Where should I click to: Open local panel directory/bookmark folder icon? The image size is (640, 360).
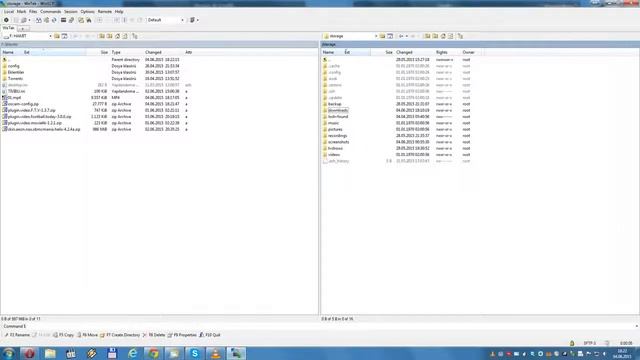[57, 36]
